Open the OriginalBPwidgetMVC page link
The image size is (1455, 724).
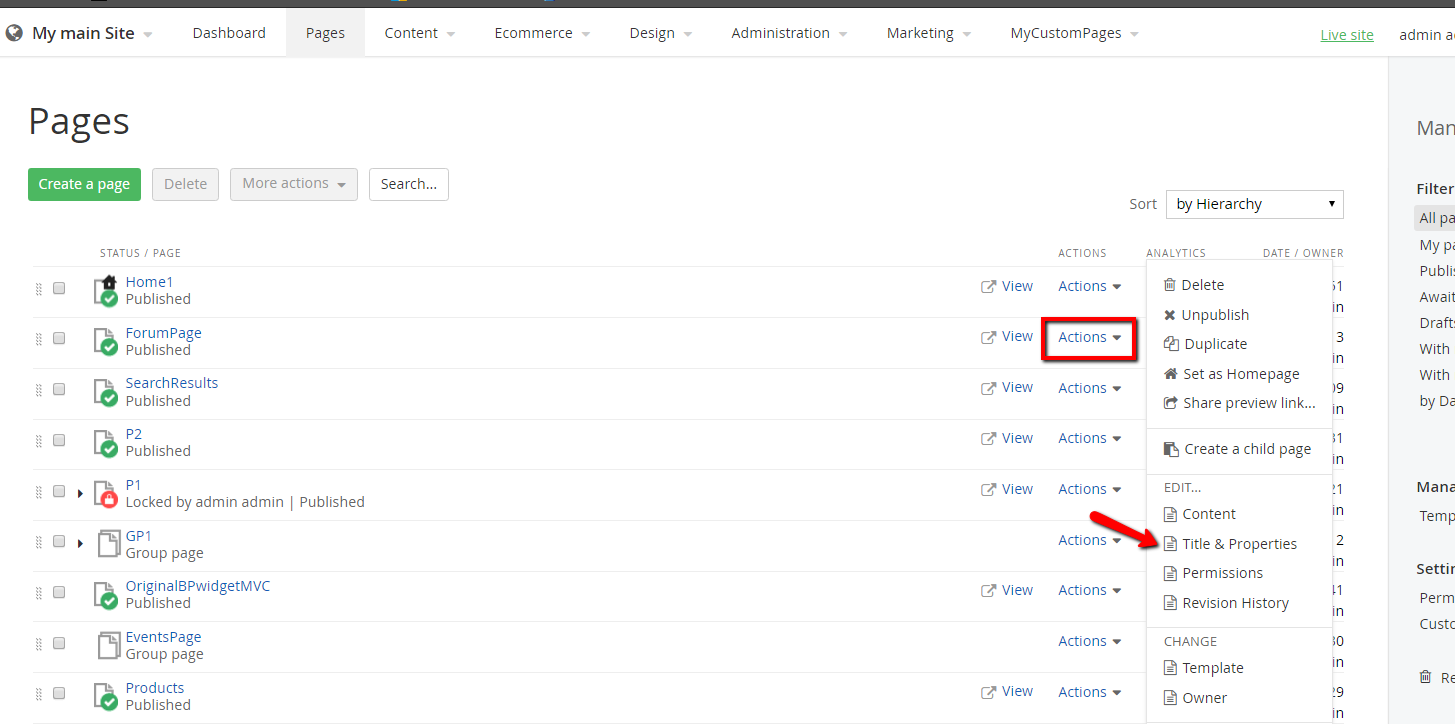(x=197, y=586)
